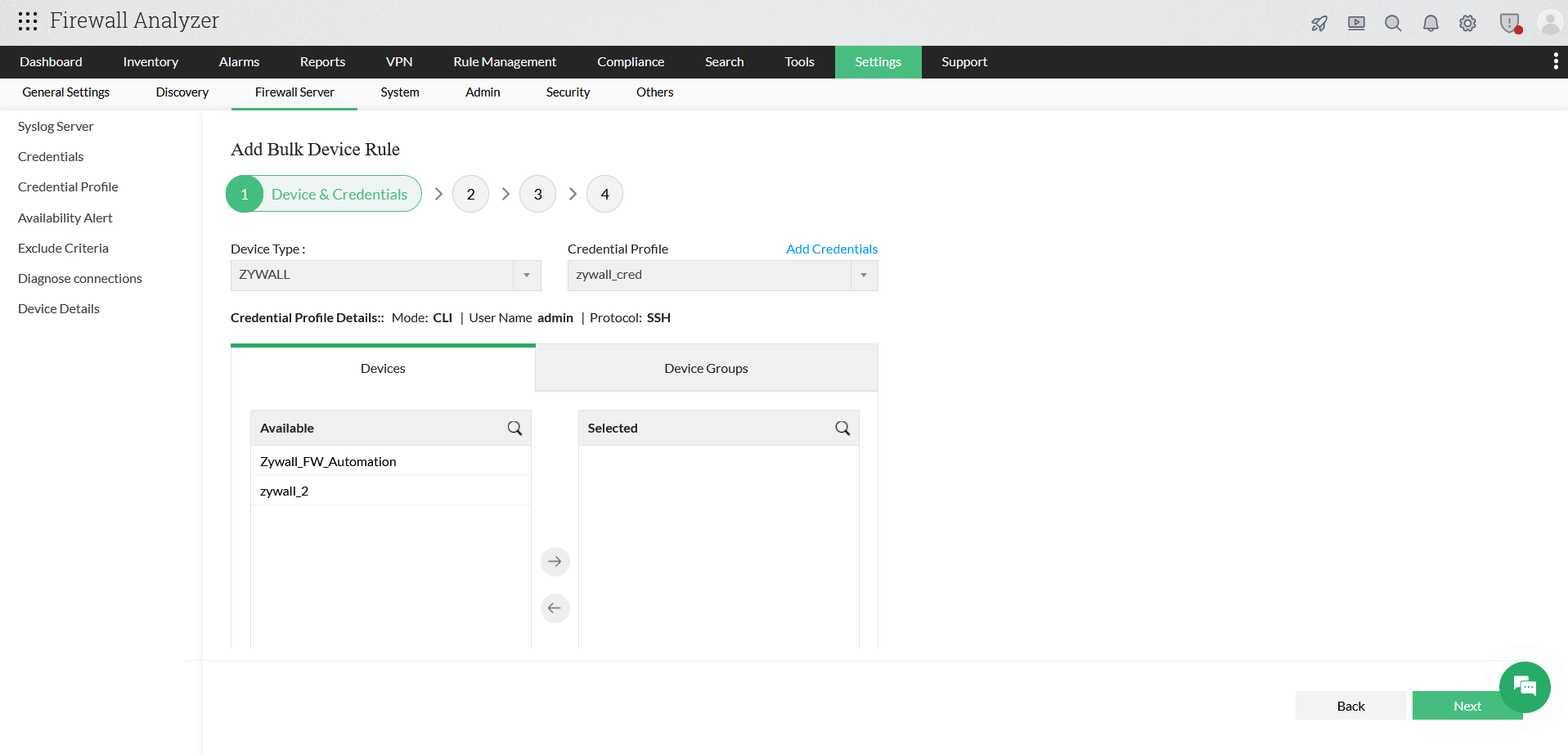
Task: Open Device Details in sidebar
Action: [59, 309]
